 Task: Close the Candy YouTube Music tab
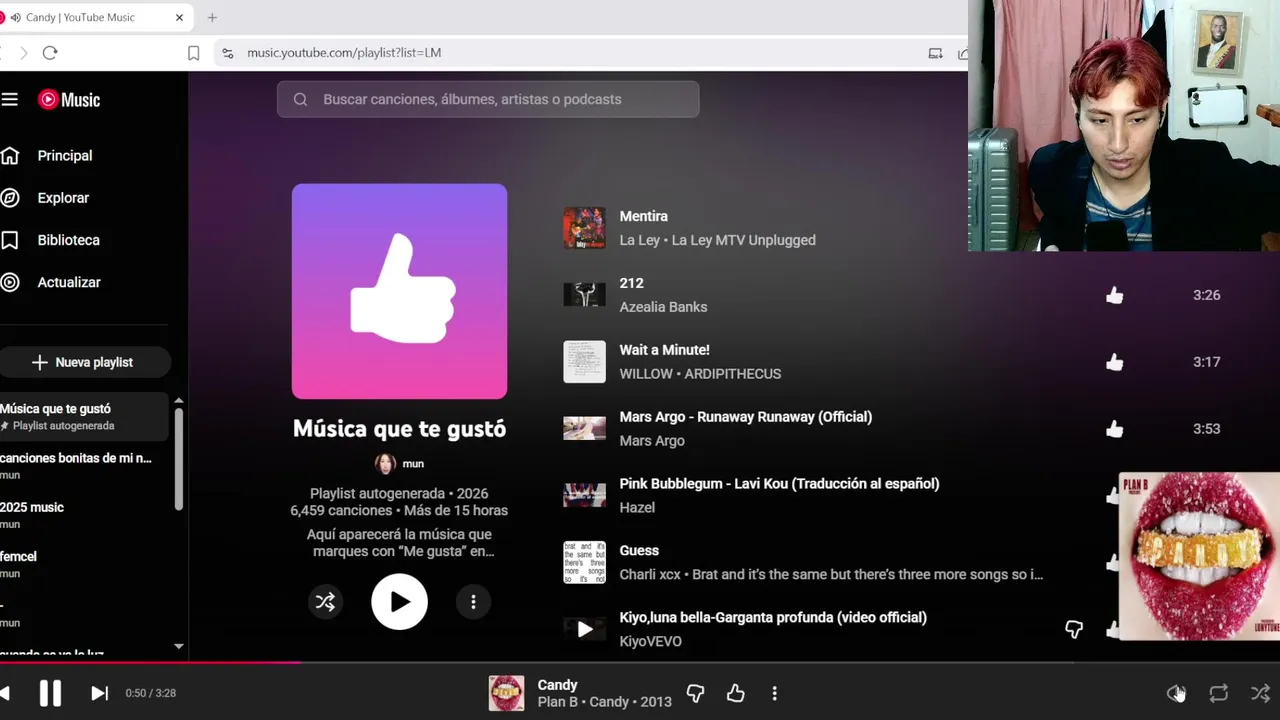click(x=179, y=18)
